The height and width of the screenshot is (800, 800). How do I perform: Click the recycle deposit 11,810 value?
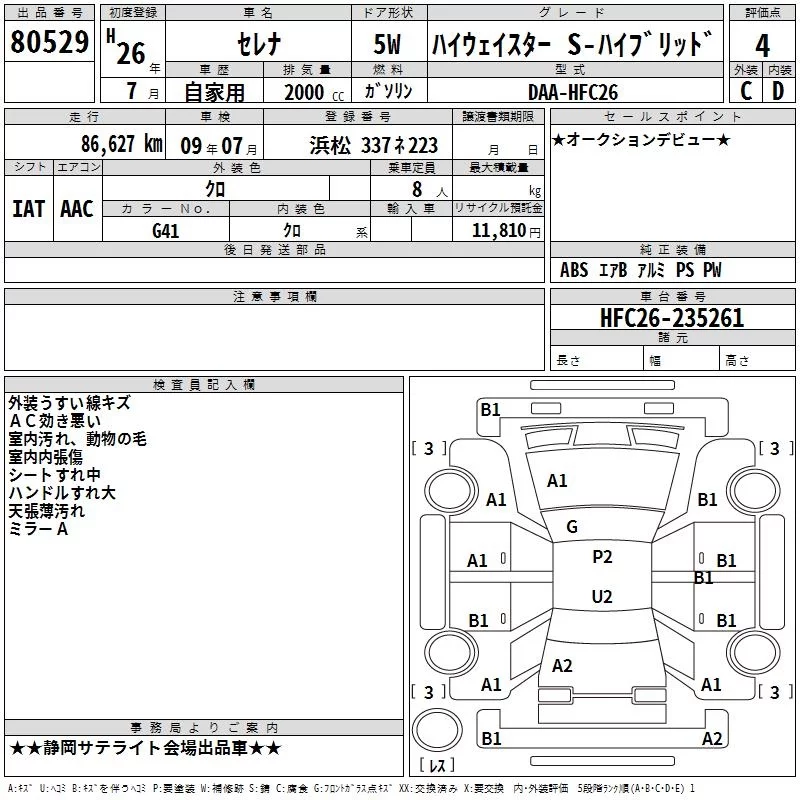[x=498, y=230]
